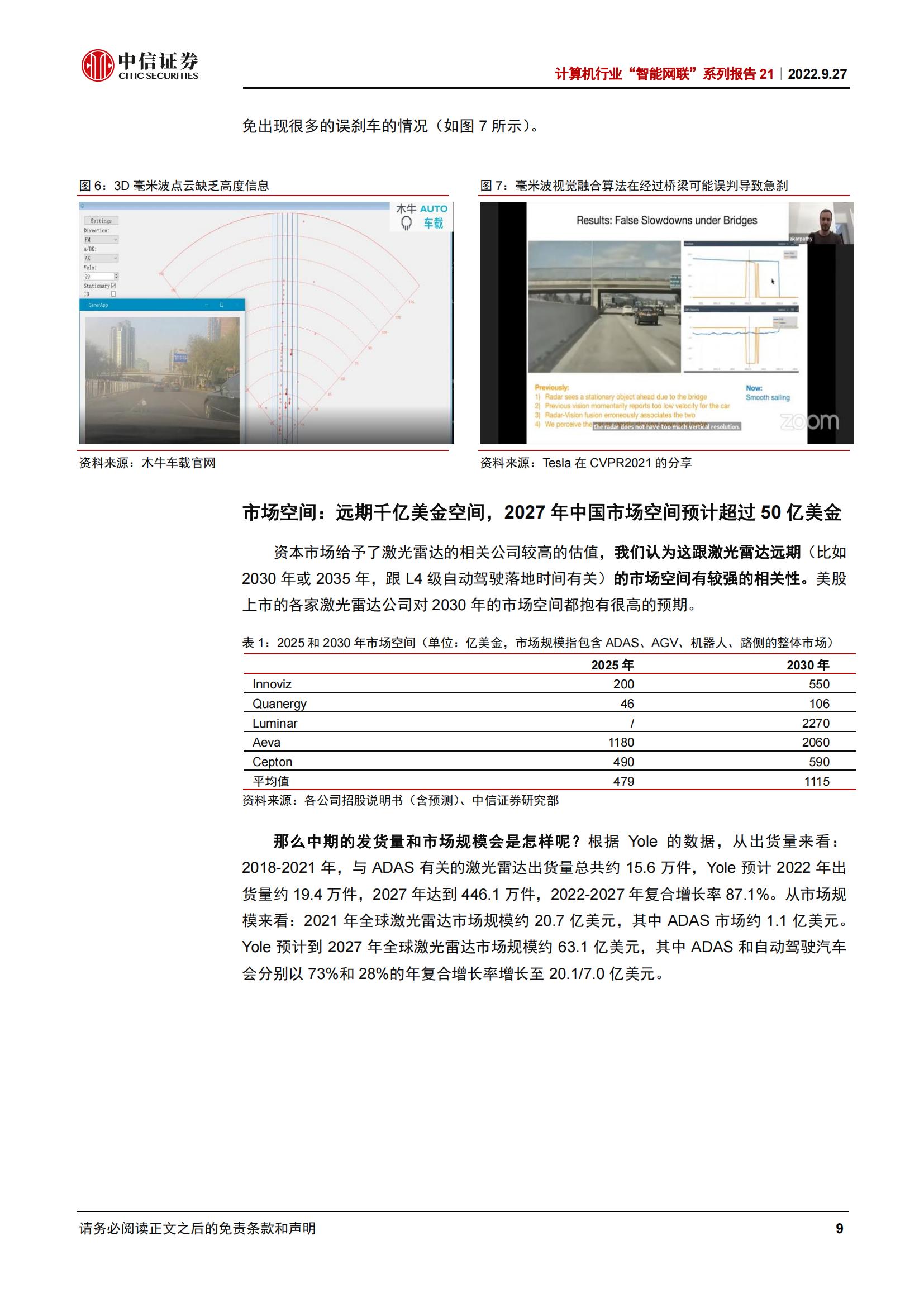Click the zoom watermark logo
This screenshot has height=1307, width=924.
[808, 422]
